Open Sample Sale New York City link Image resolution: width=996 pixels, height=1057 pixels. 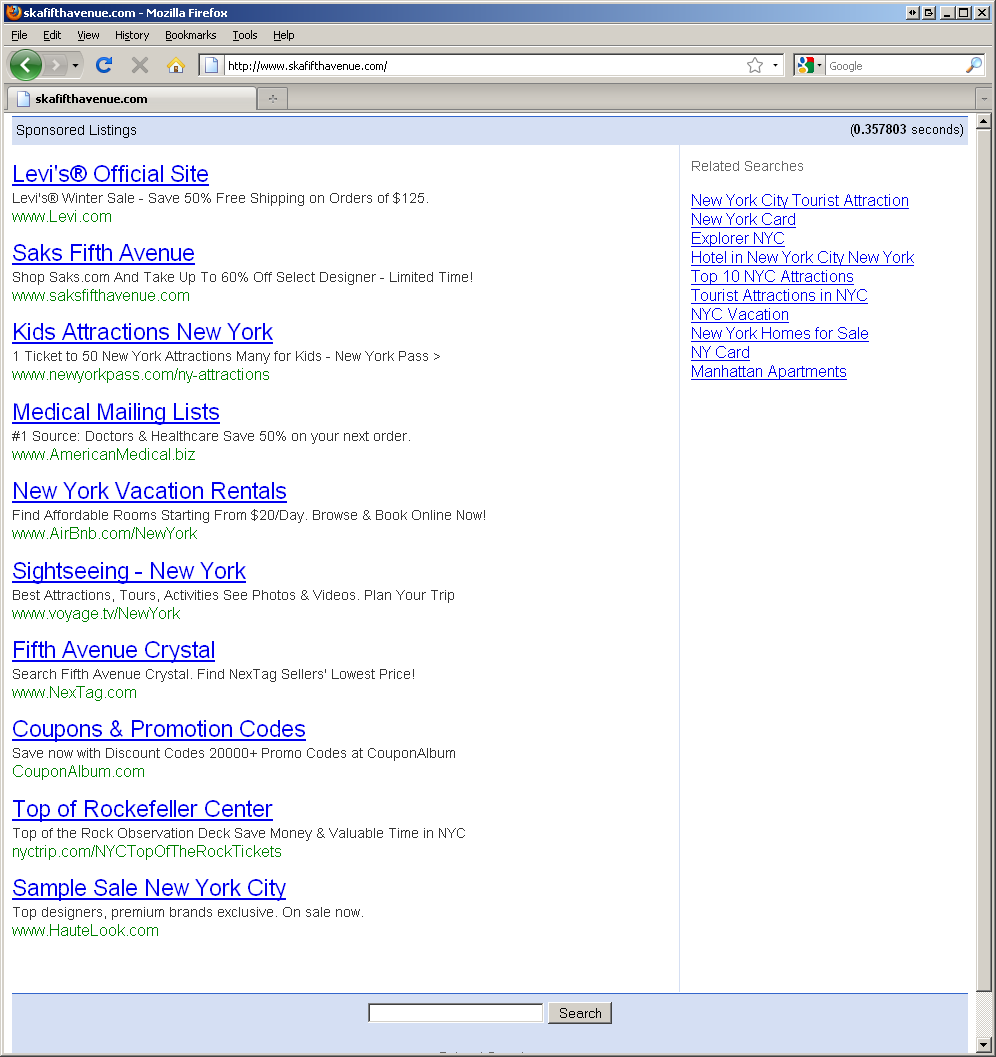coord(149,888)
